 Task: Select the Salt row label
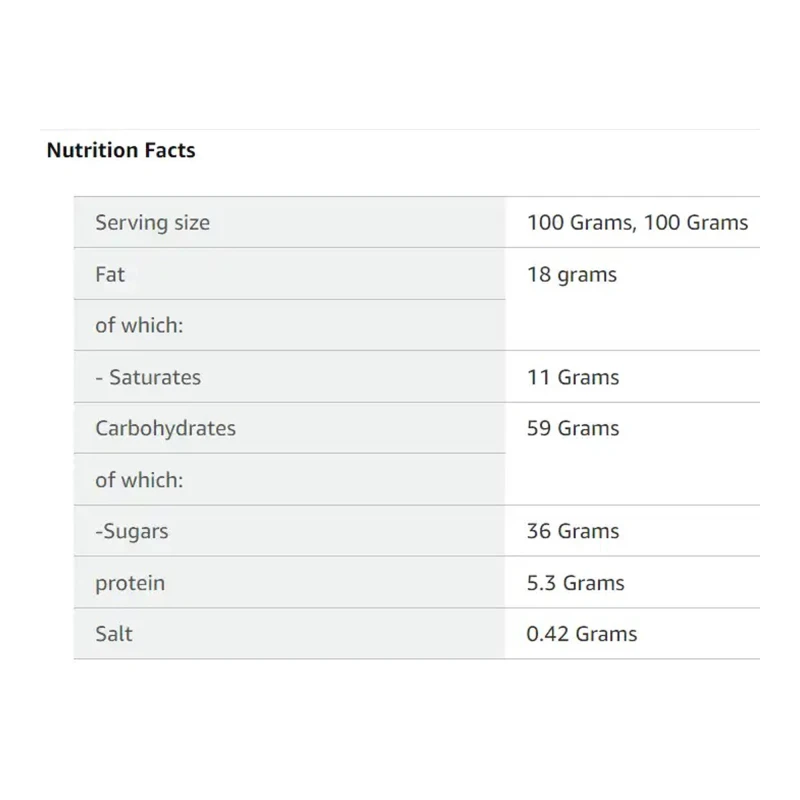coord(114,634)
